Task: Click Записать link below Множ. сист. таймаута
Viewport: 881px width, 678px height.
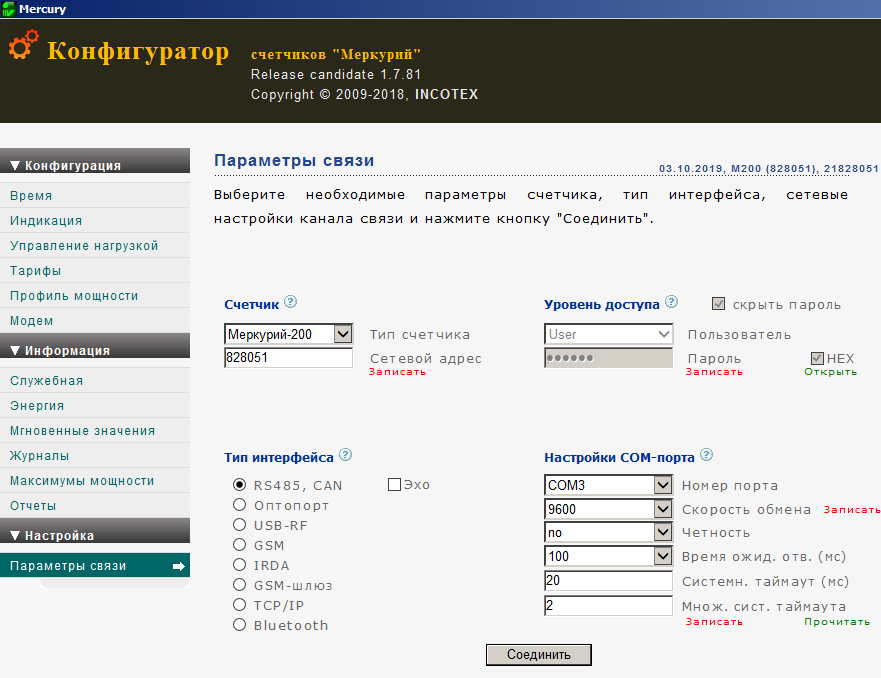Action: [x=714, y=622]
